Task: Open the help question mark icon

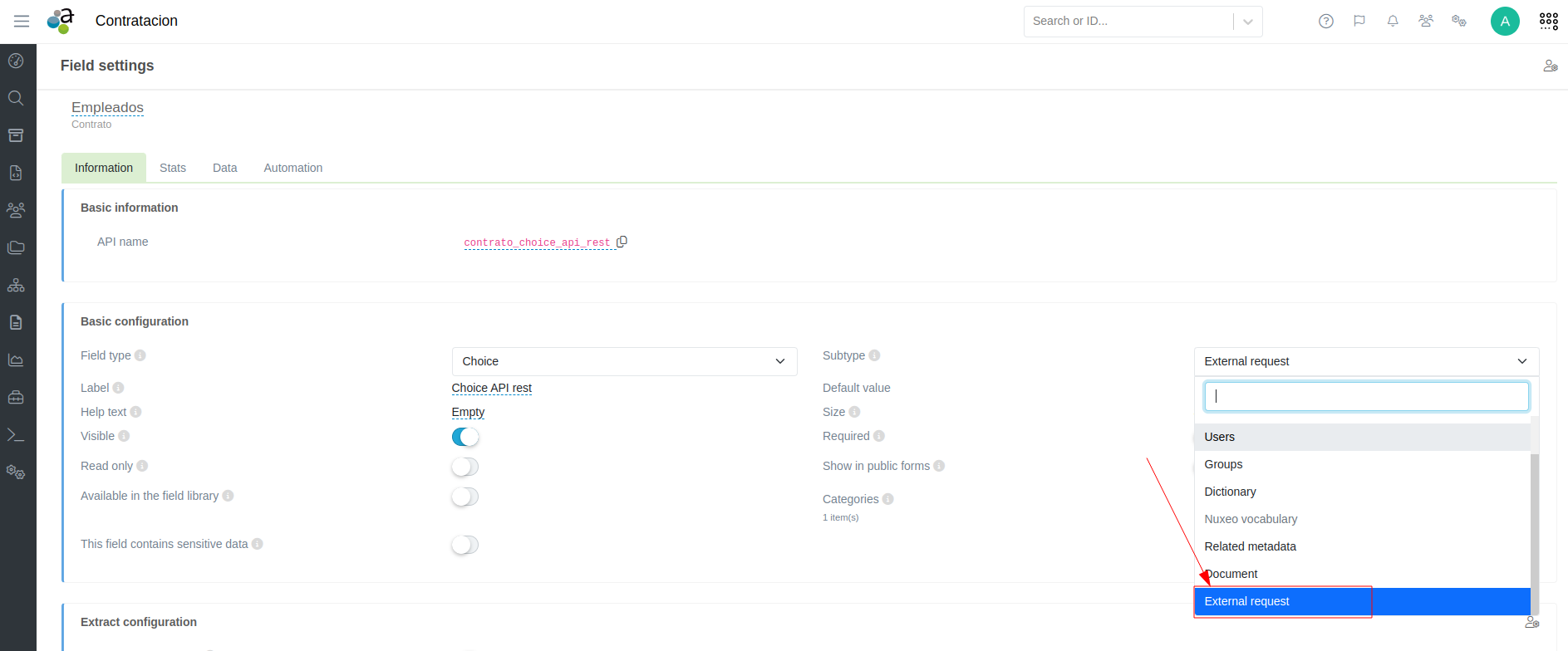Action: (1325, 22)
